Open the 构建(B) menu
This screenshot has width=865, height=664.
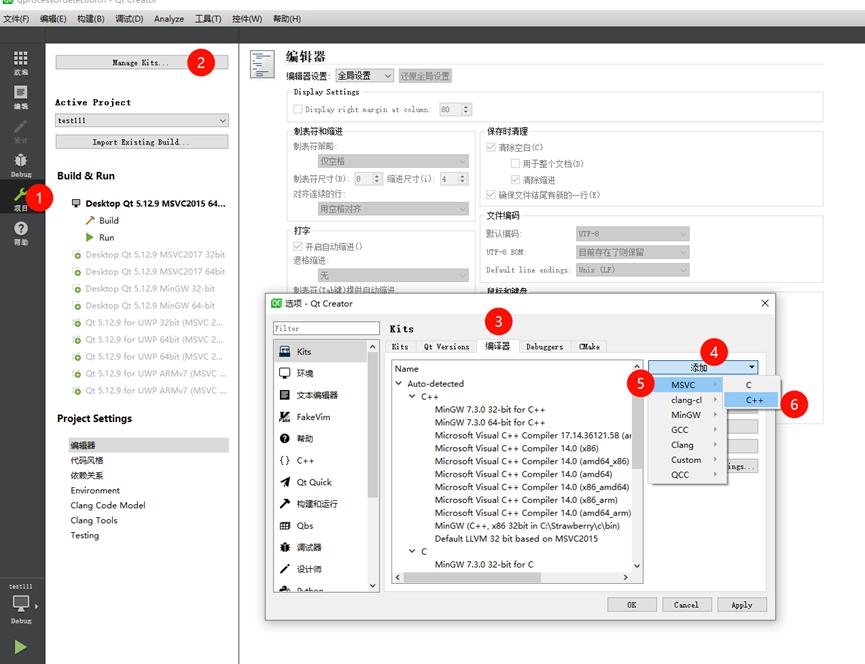(x=90, y=19)
